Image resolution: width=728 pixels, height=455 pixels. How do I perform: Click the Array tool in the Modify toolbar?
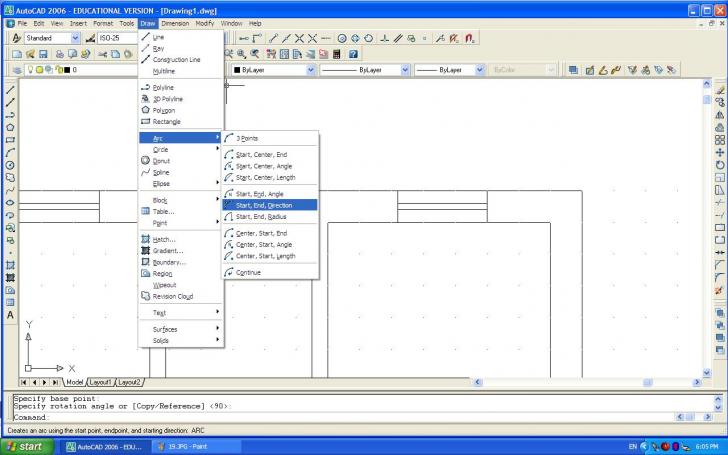pyautogui.click(x=720, y=140)
